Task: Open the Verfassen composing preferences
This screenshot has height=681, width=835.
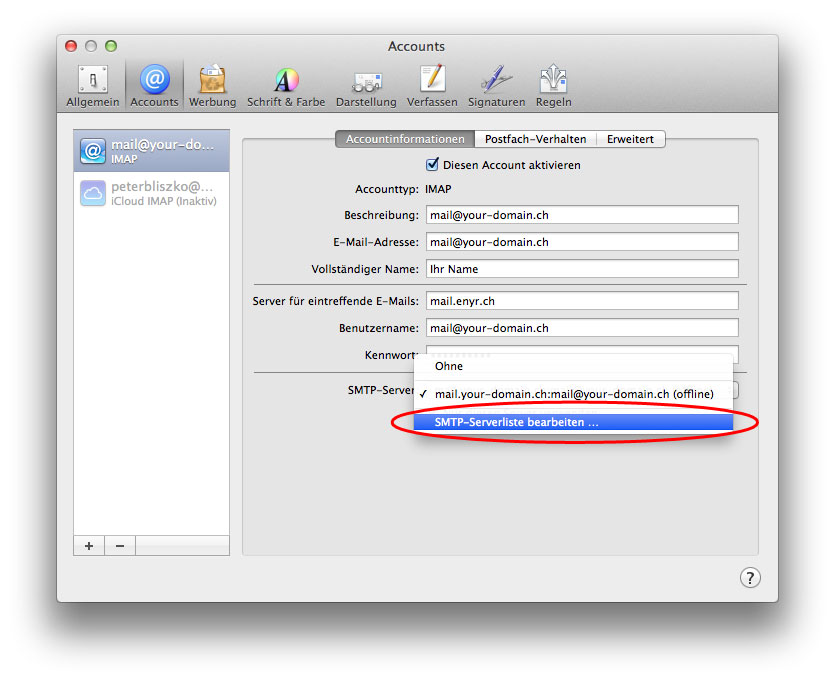Action: [432, 86]
